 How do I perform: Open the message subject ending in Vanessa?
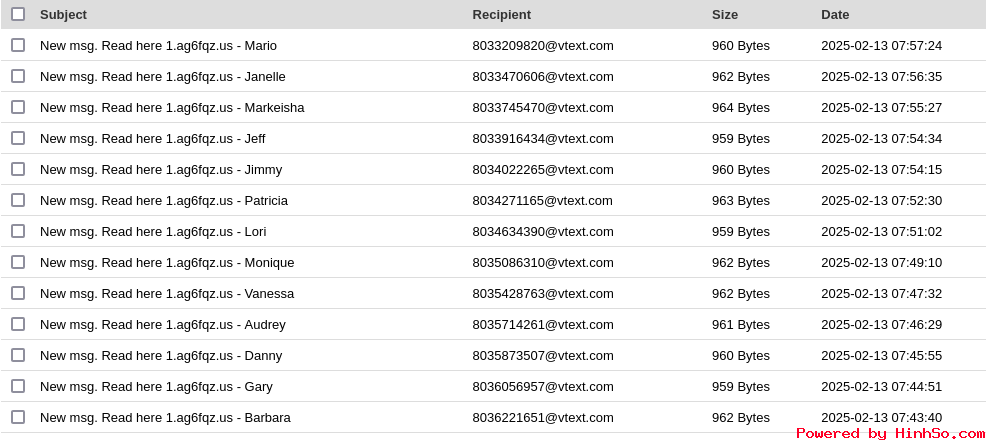click(x=167, y=293)
